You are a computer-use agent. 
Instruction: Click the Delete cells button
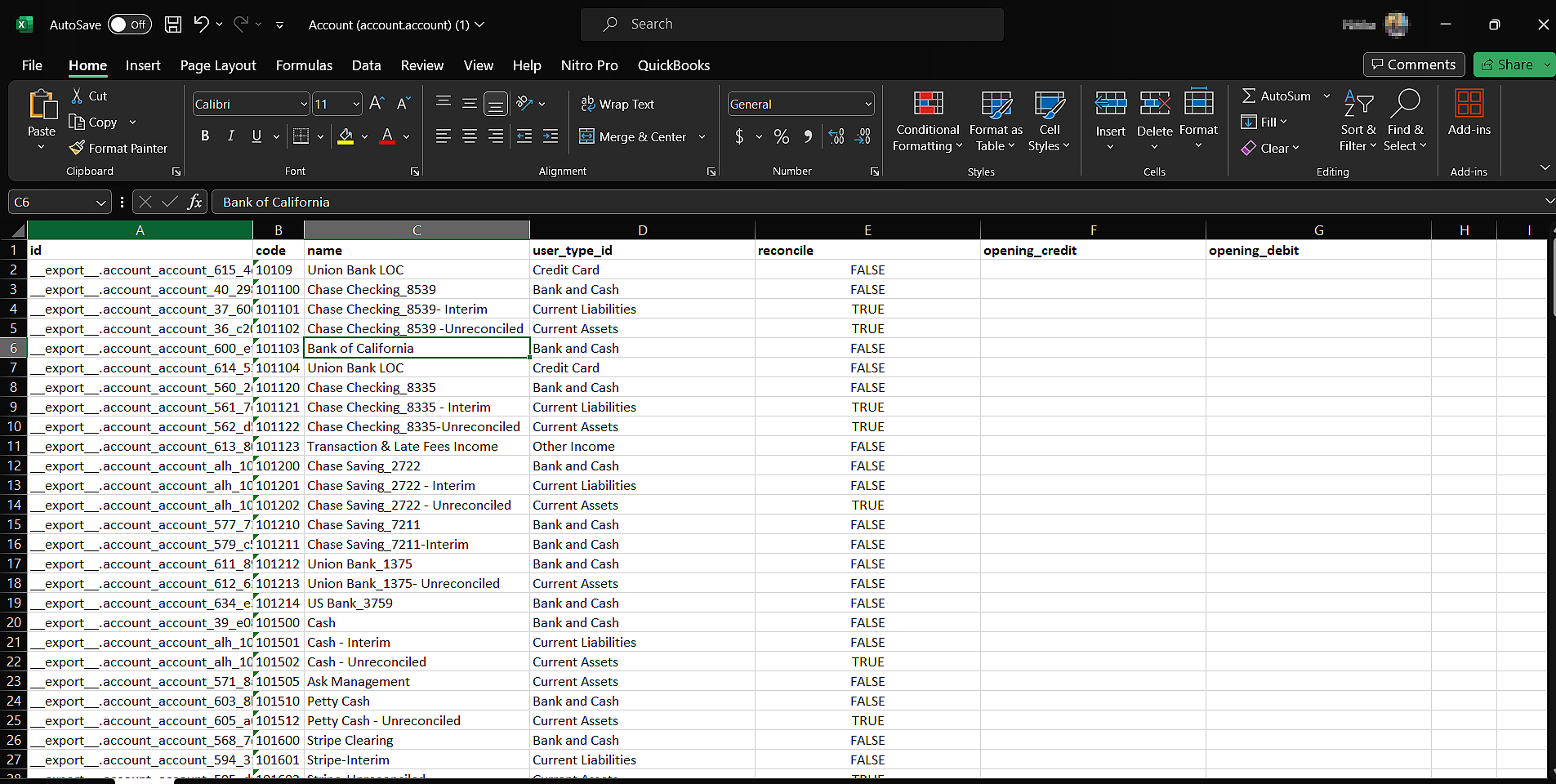pyautogui.click(x=1154, y=120)
